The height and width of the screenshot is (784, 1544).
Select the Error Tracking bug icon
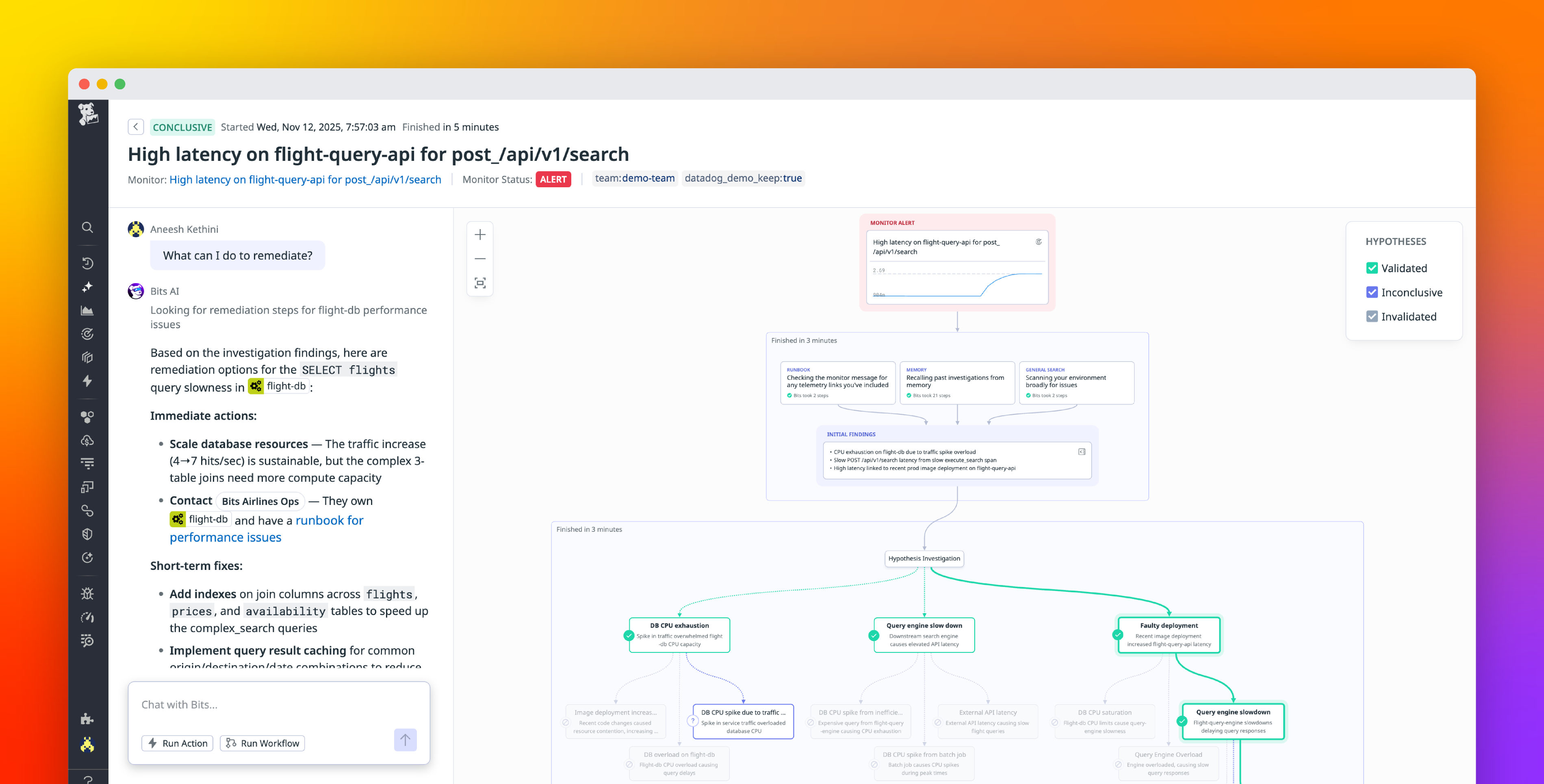87,593
